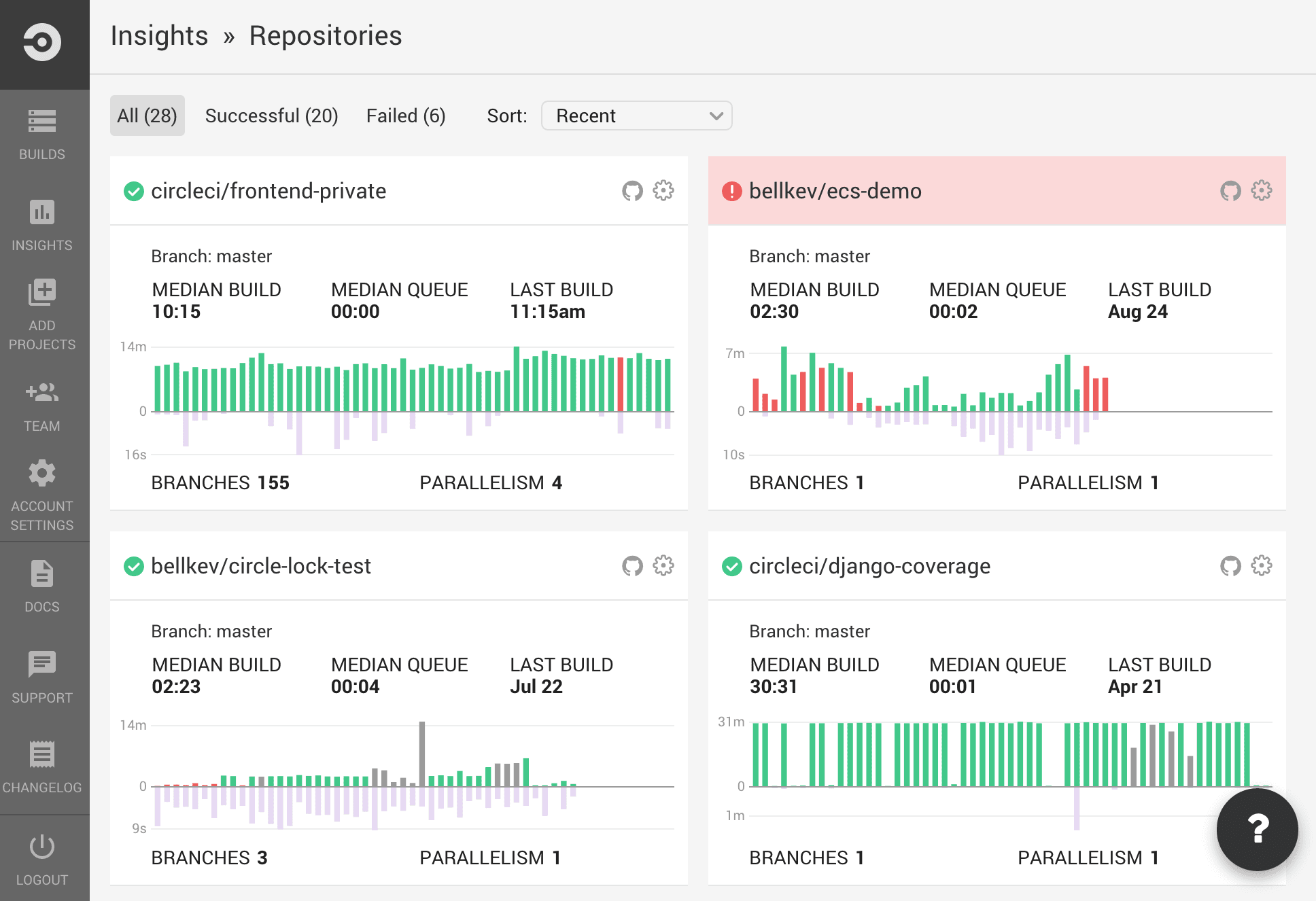
Task: Expand the Sort options chevron
Action: [715, 116]
